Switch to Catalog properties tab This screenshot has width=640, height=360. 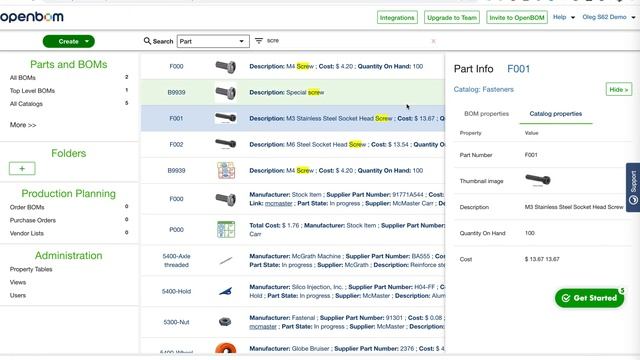click(556, 114)
